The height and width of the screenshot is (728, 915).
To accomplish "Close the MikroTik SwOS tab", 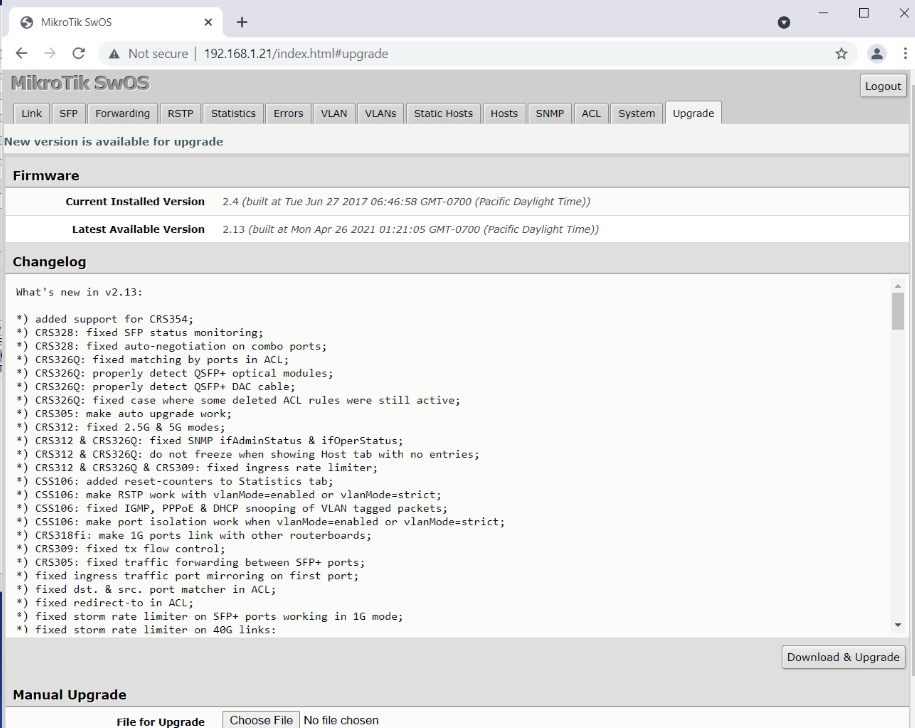I will [208, 22].
